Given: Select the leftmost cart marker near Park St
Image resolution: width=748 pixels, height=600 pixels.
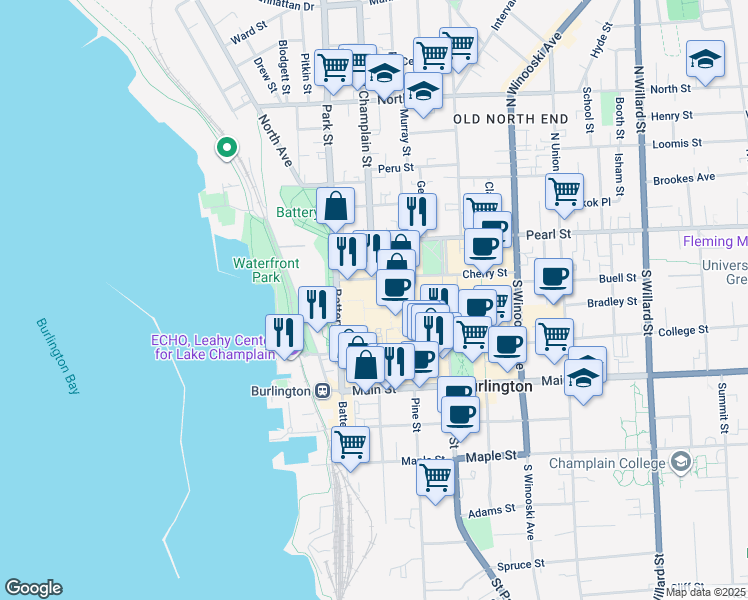Looking at the screenshot, I should [x=333, y=69].
